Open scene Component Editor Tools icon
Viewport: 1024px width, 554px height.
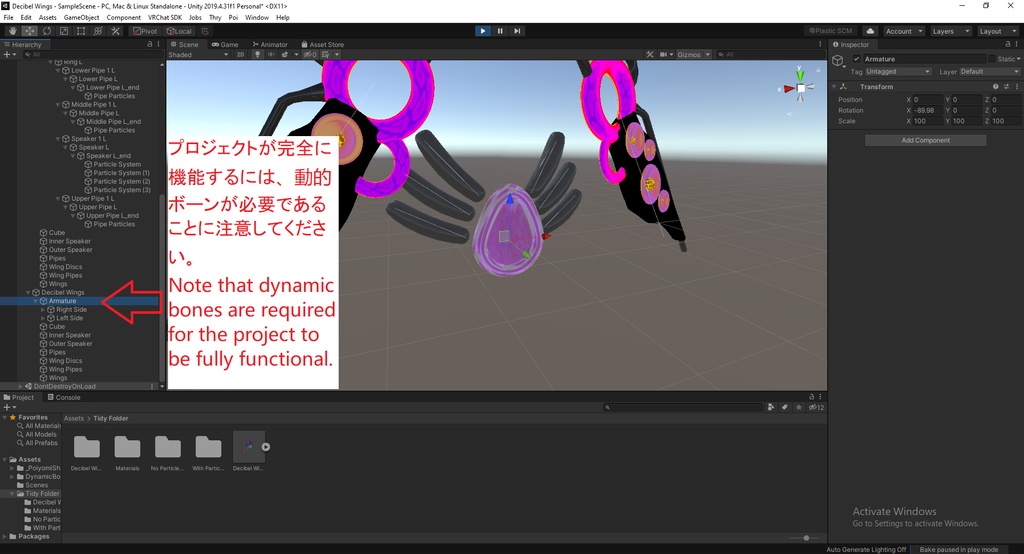(650, 55)
